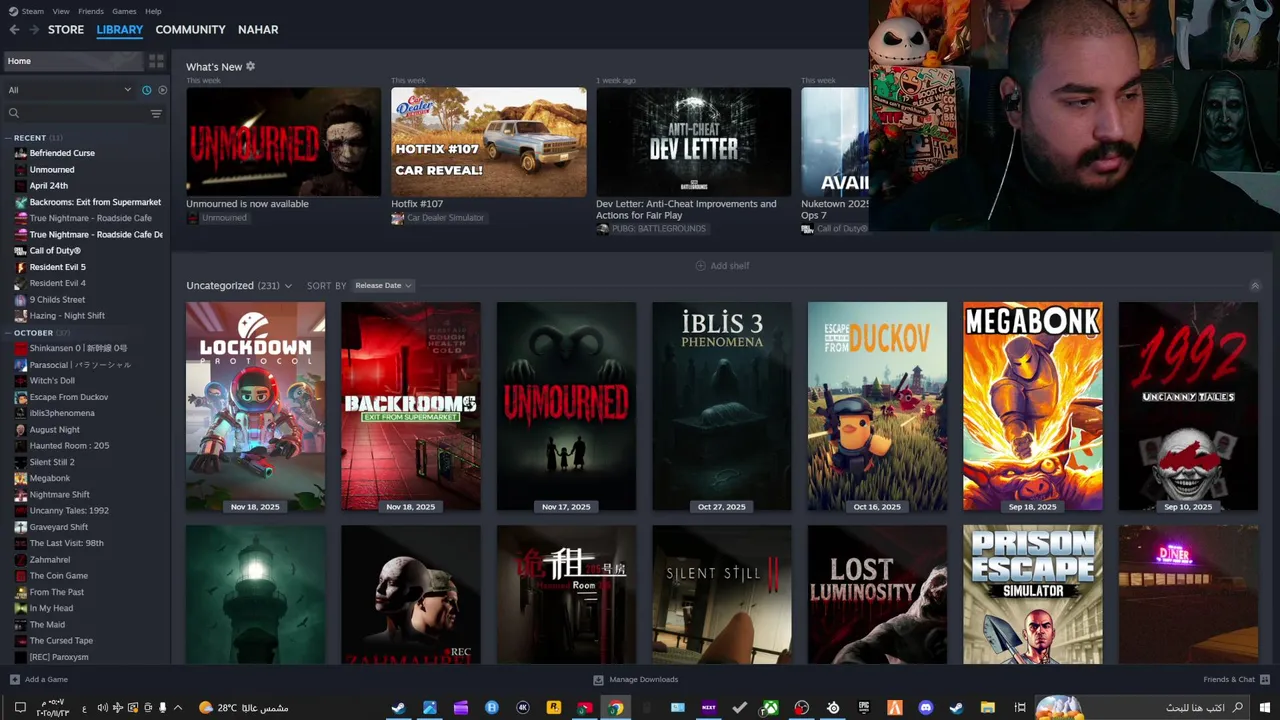Select Resident Evil 4 in the sidebar
The image size is (1280, 720).
[57, 283]
